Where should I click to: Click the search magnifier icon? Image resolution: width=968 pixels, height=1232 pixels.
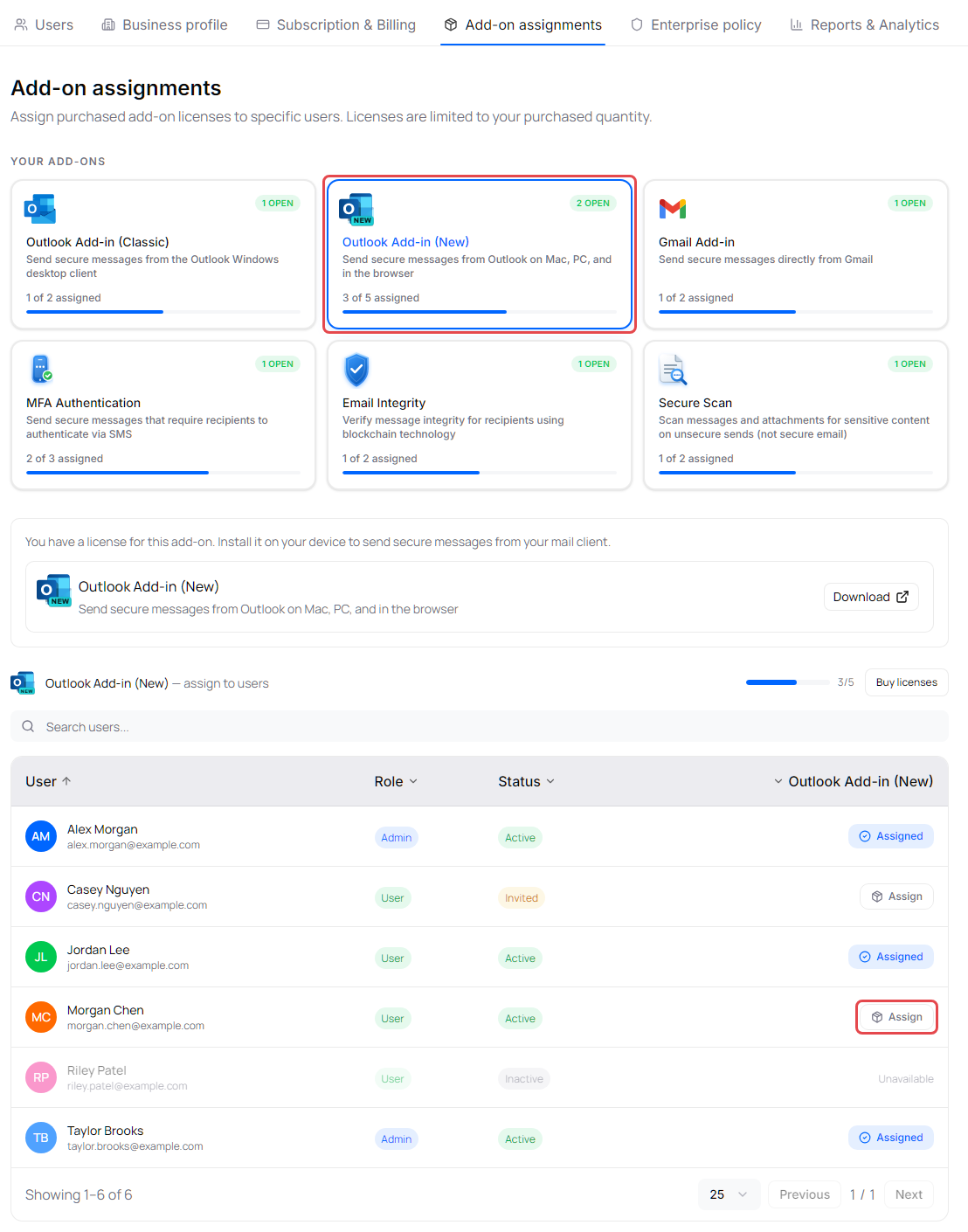29,726
